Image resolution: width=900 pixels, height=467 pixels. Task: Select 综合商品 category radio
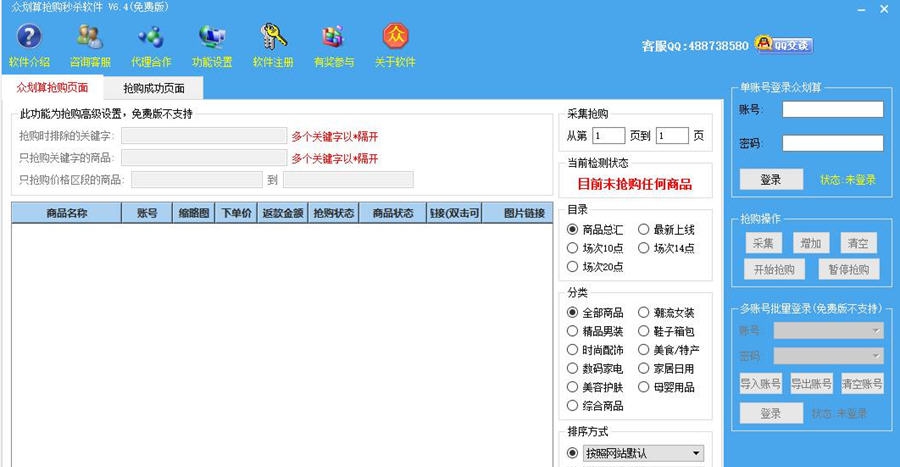click(572, 406)
